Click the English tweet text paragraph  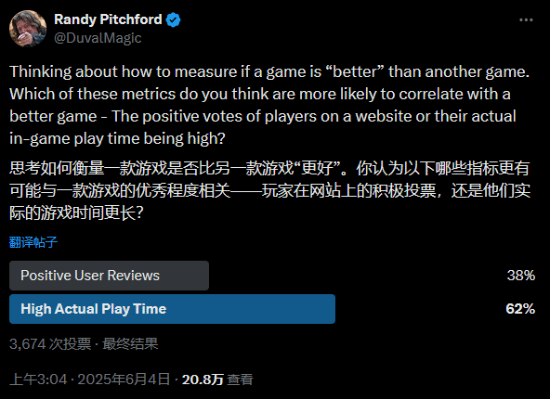tap(269, 105)
